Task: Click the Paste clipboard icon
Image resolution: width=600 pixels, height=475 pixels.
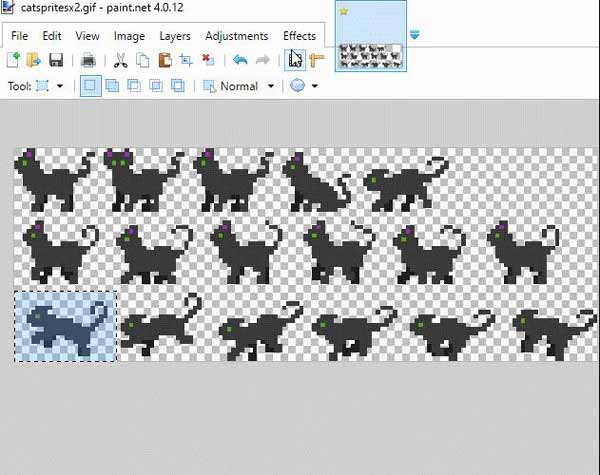Action: [165, 60]
